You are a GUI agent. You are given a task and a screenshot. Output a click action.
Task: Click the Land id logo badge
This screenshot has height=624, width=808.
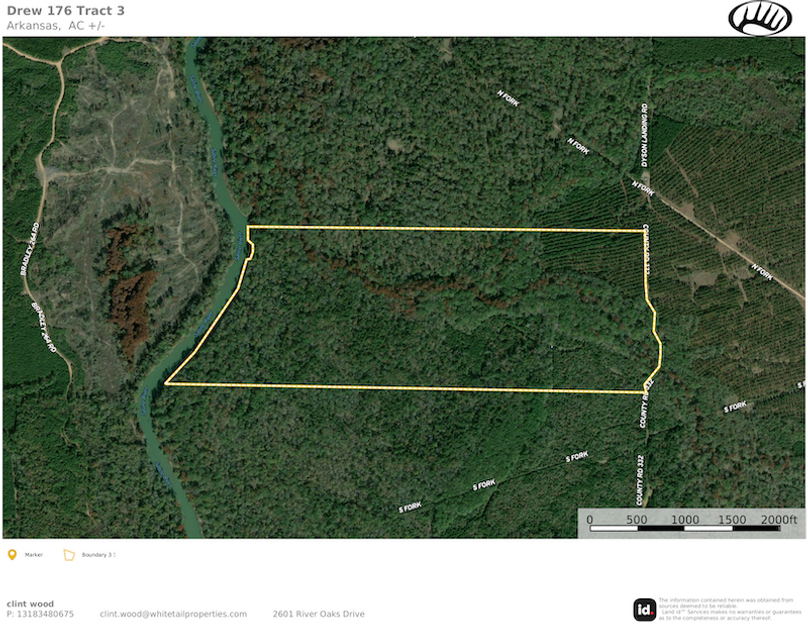[644, 610]
